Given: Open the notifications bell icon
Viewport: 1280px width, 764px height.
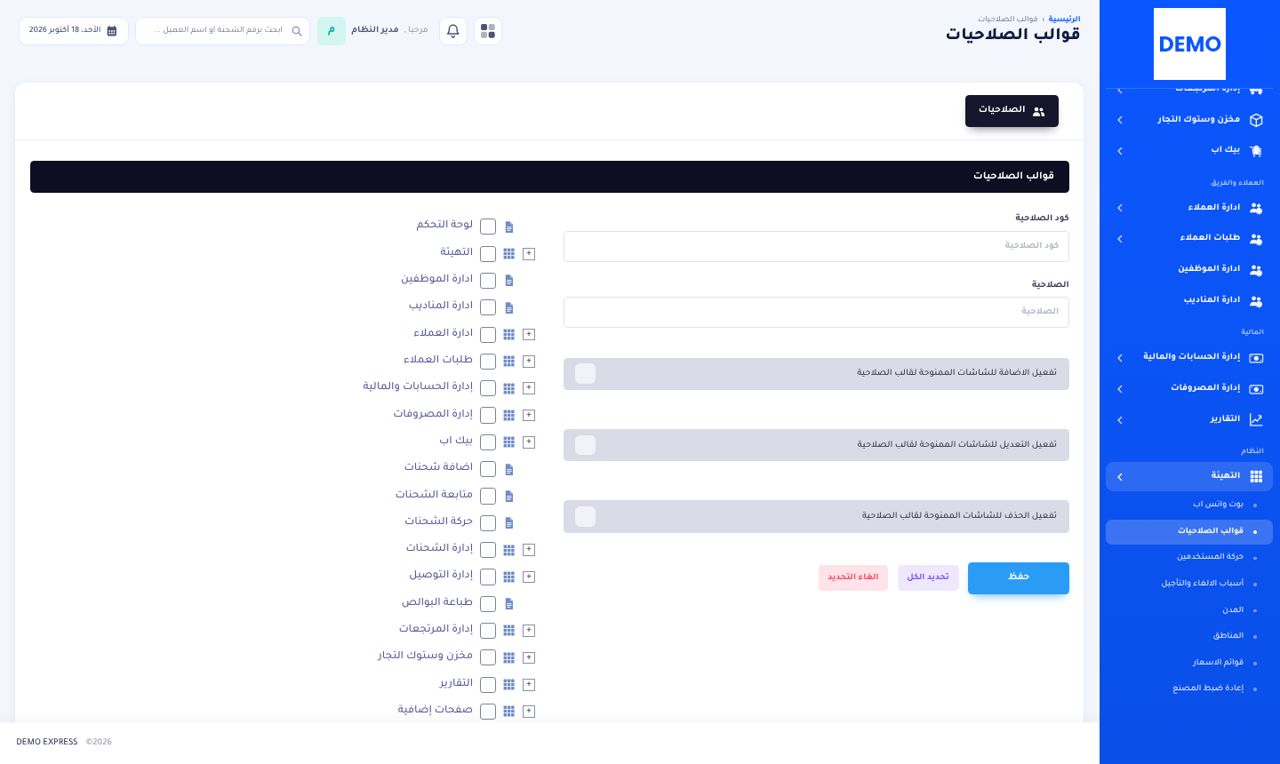Looking at the screenshot, I should click(453, 31).
